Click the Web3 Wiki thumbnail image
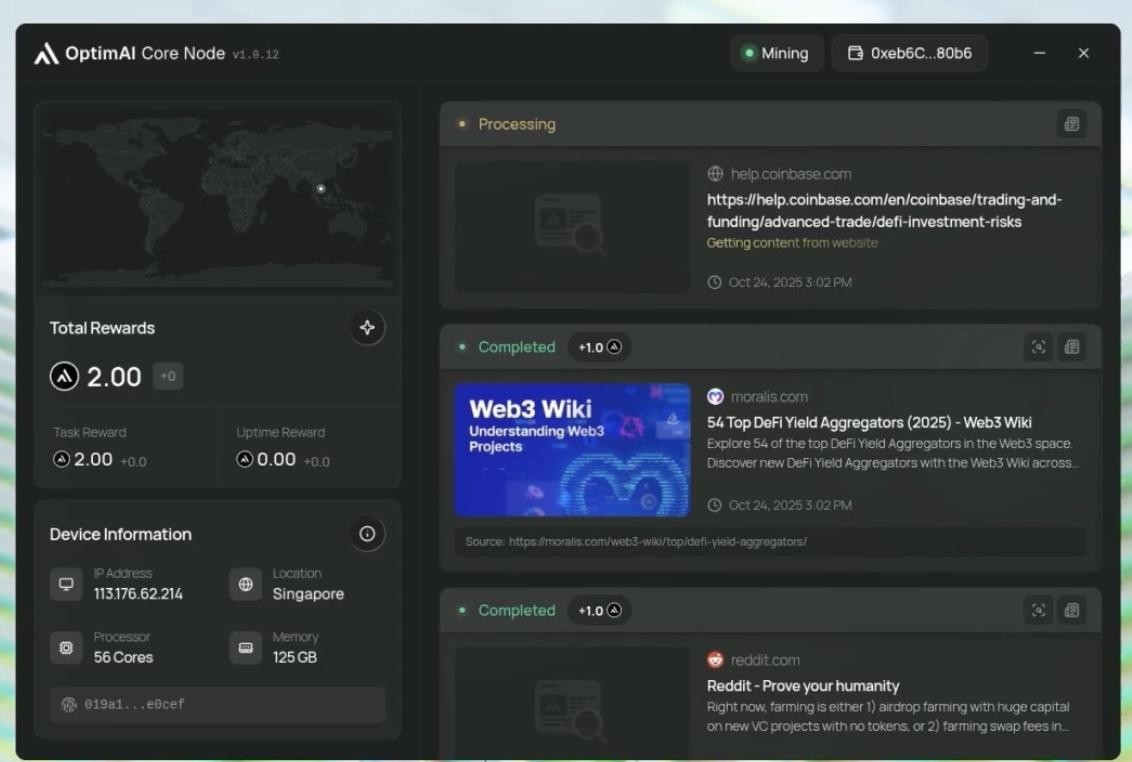 pos(572,449)
